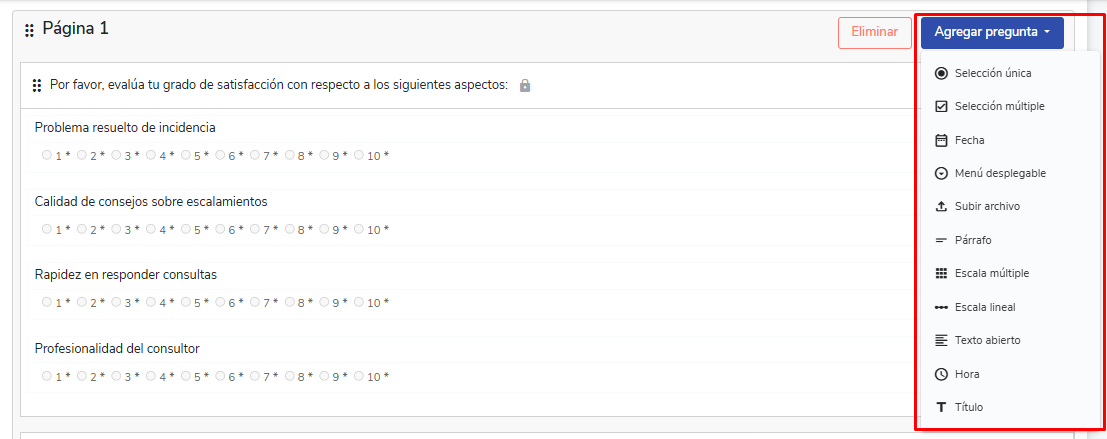Click the Hora clock icon
Image resolution: width=1107 pixels, height=439 pixels.
pyautogui.click(x=941, y=374)
